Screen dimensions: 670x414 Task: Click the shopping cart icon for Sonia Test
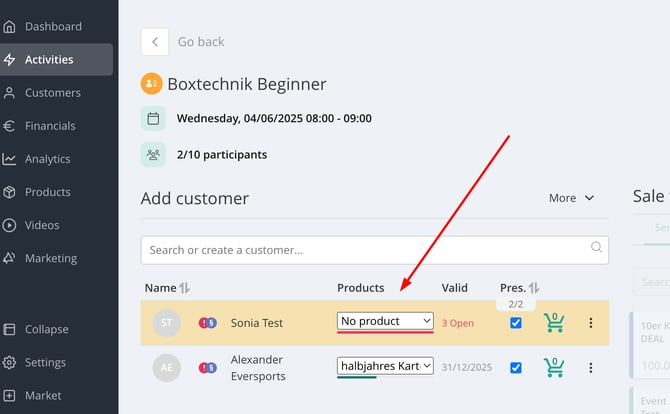point(554,323)
